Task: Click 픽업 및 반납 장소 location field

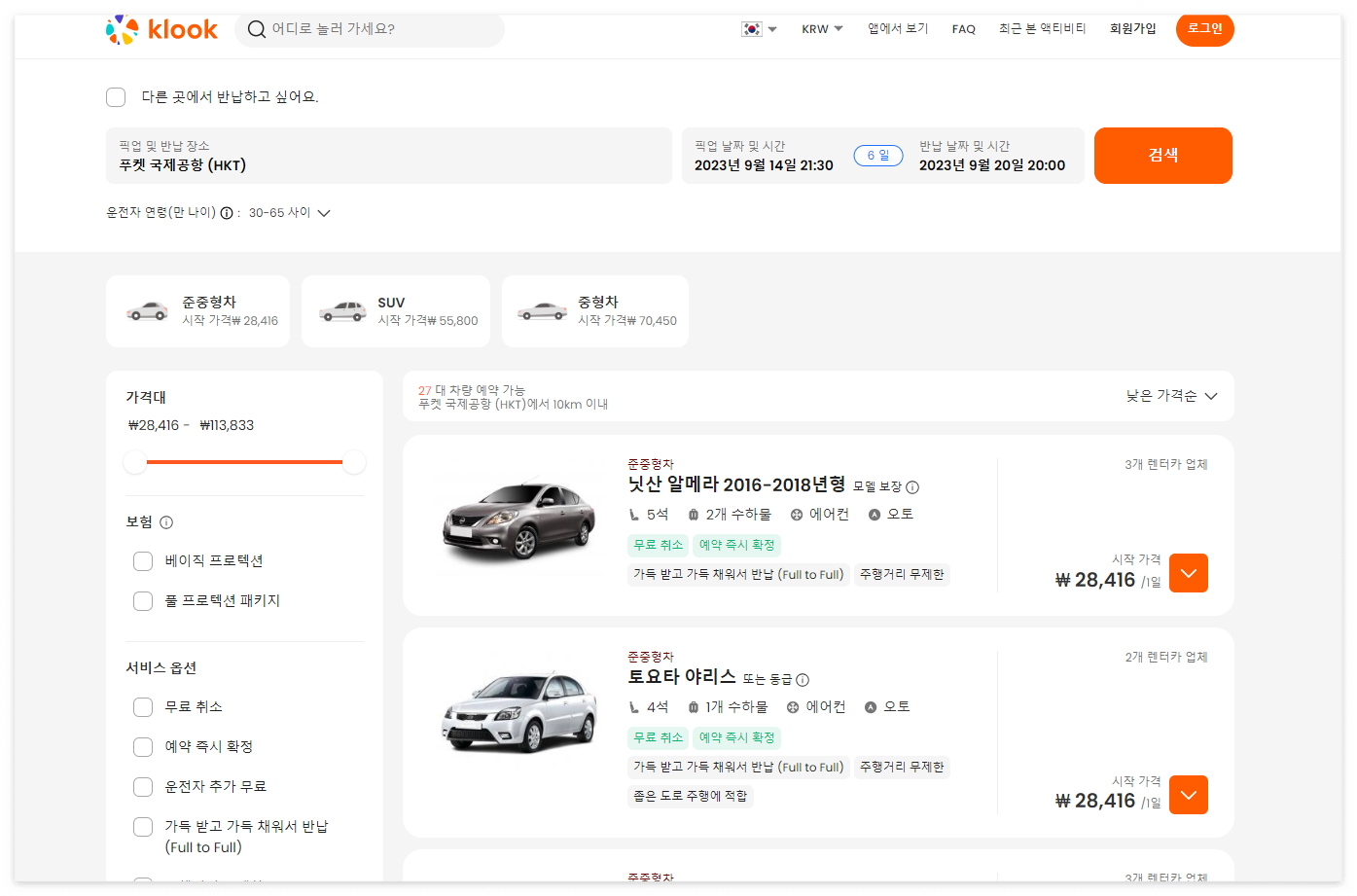Action: coord(389,156)
